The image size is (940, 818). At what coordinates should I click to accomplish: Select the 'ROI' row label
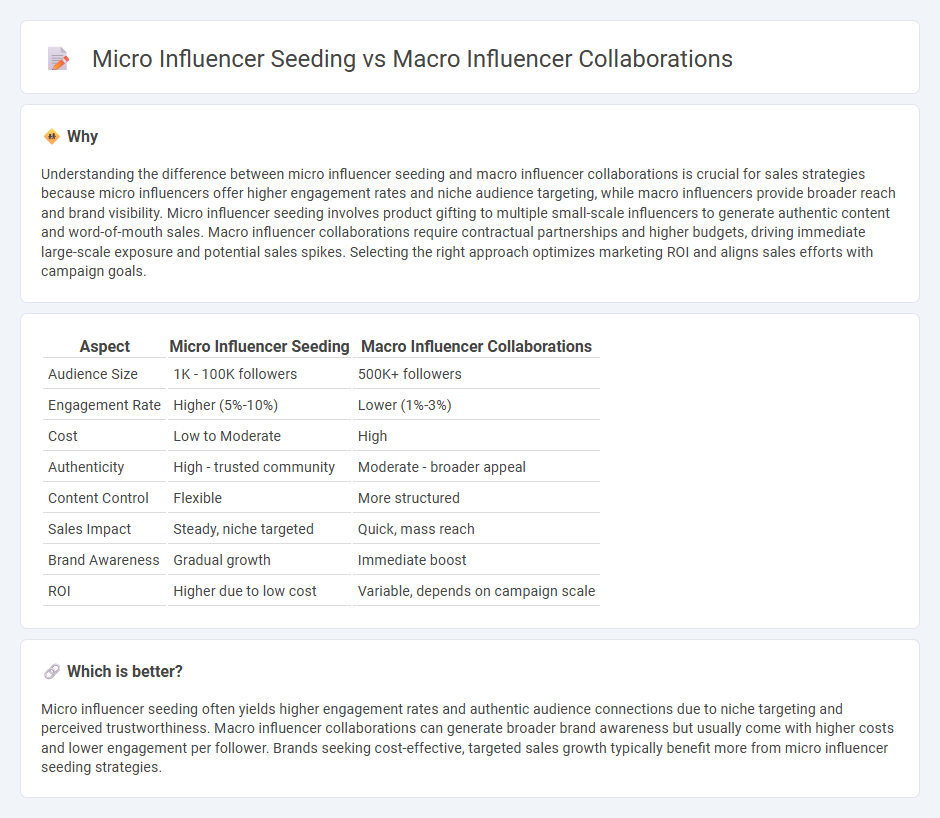59,591
